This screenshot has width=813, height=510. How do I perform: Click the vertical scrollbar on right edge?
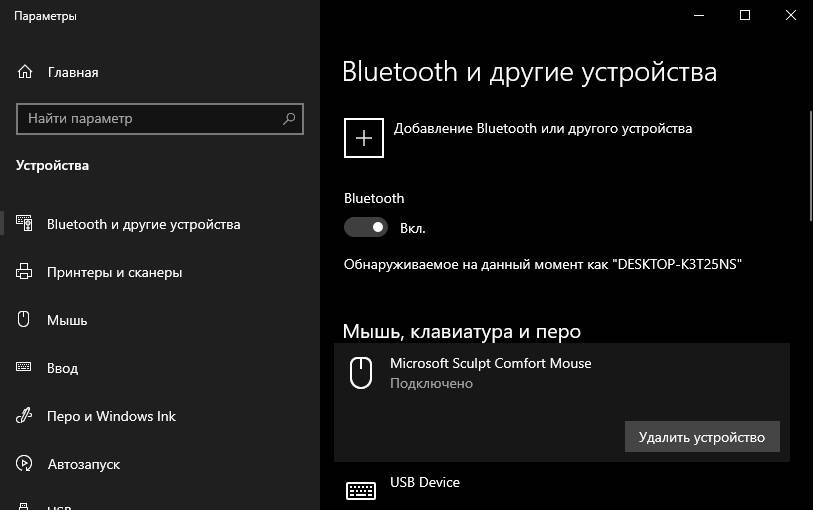tap(808, 165)
